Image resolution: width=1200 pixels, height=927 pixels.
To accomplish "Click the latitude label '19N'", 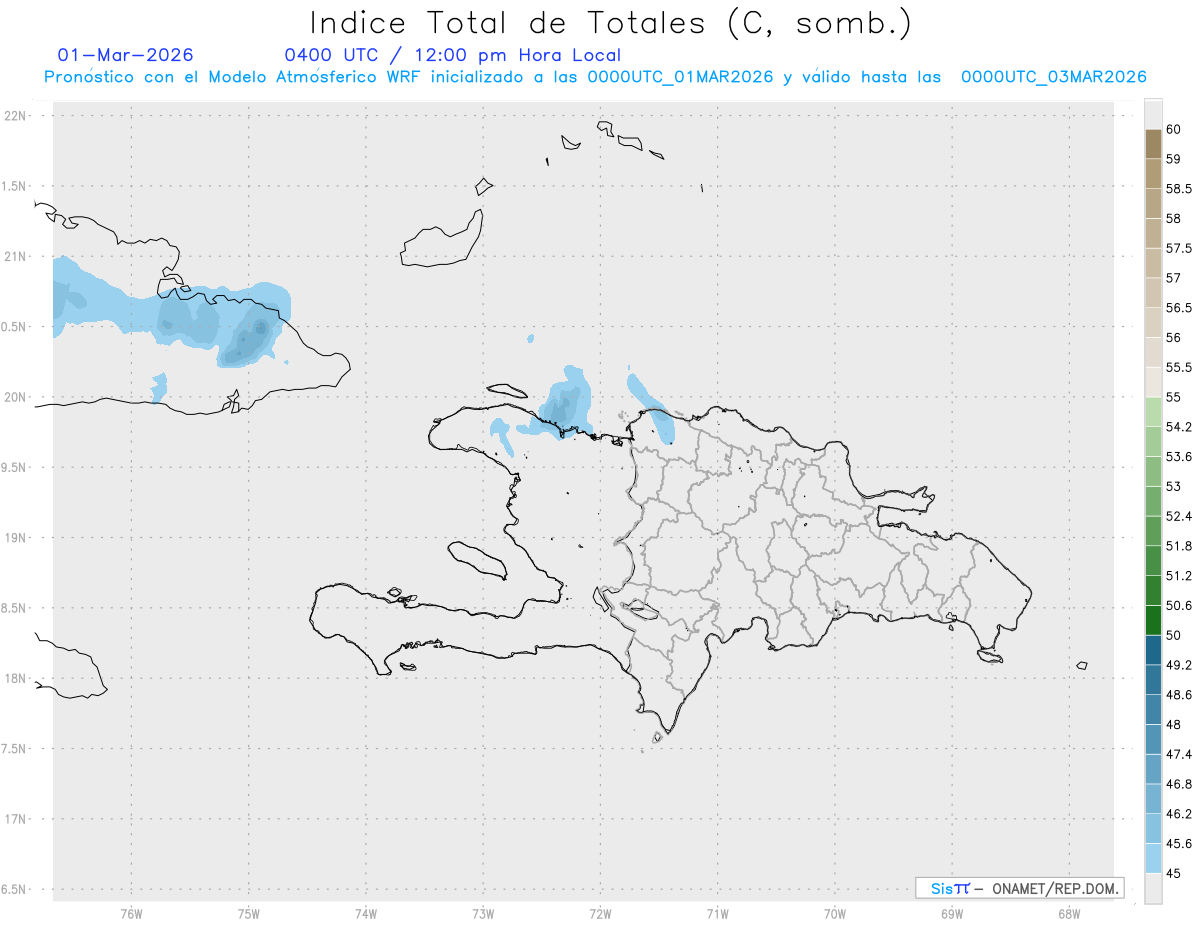I will click(15, 537).
